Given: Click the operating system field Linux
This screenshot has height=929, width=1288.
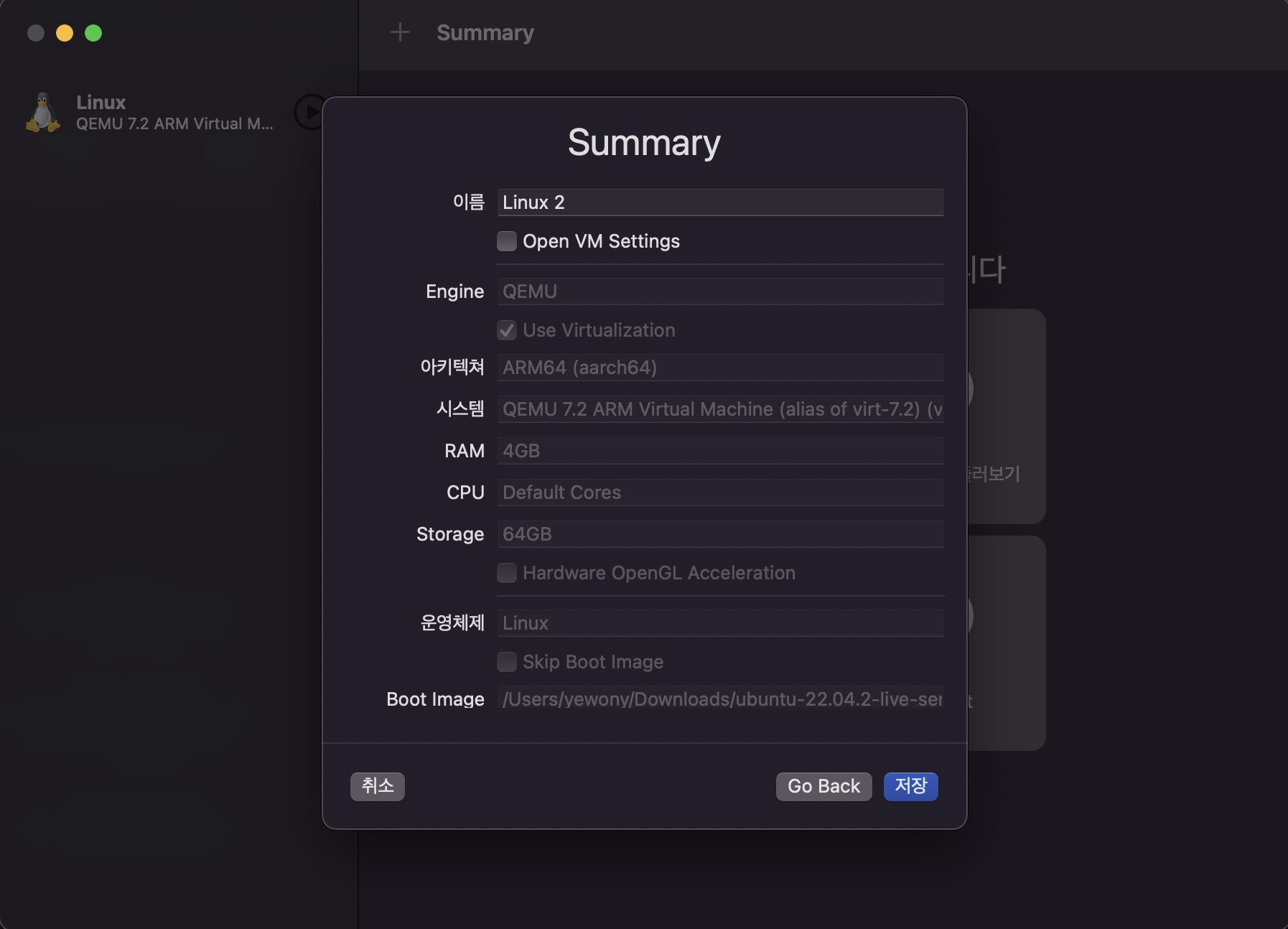Looking at the screenshot, I should tap(720, 623).
